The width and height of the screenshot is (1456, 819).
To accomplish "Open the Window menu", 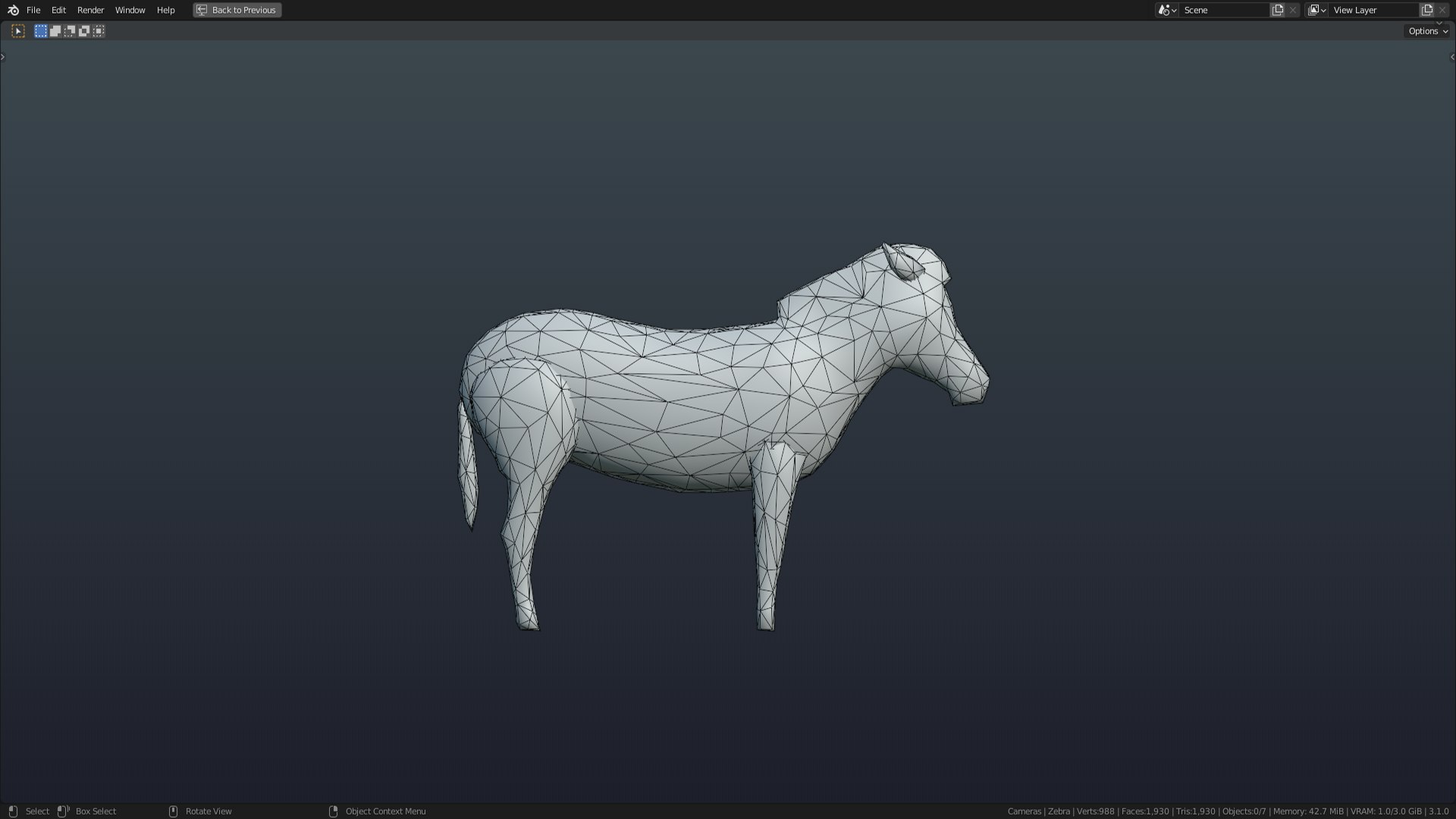I will [x=130, y=10].
